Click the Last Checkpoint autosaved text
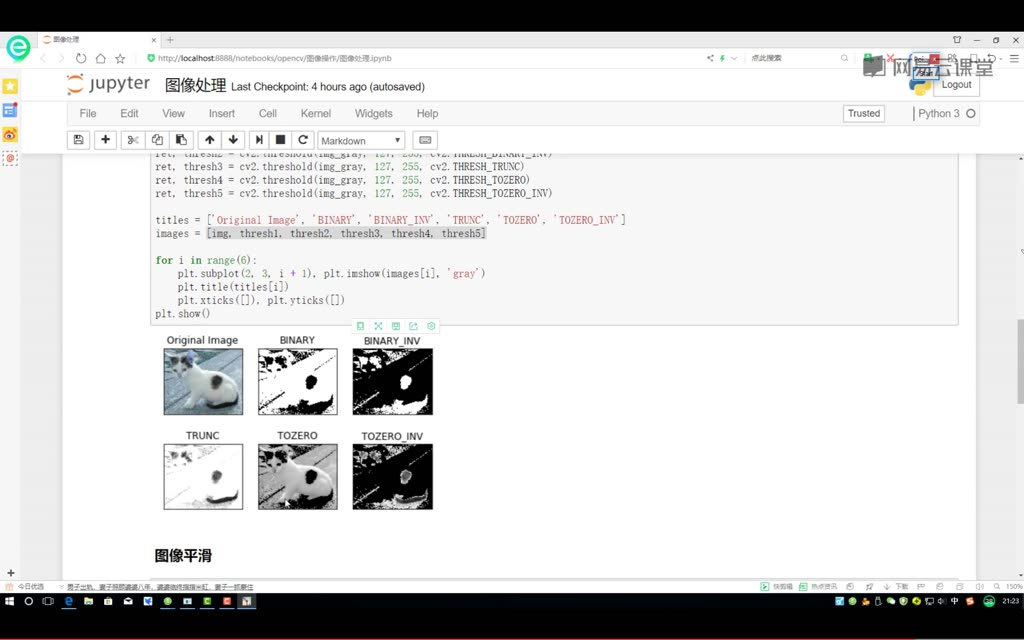This screenshot has height=640, width=1024. 328,86
